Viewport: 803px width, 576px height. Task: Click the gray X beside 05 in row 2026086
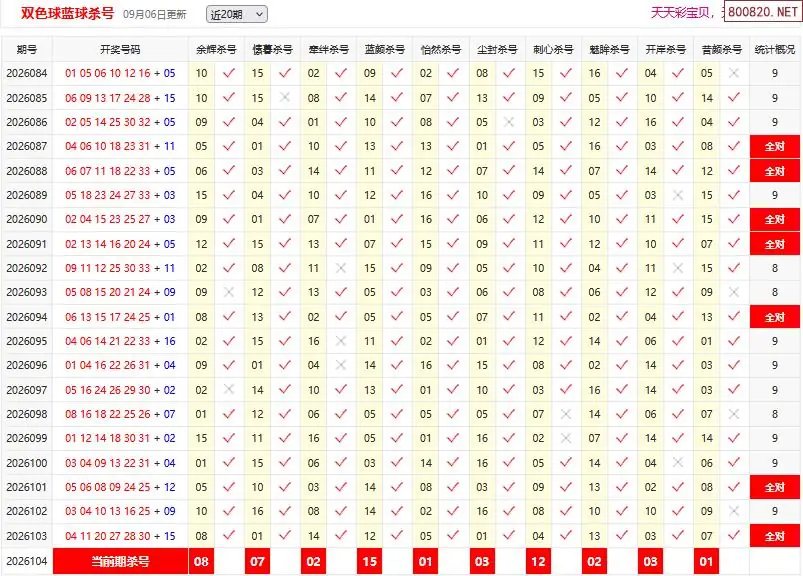(x=509, y=122)
